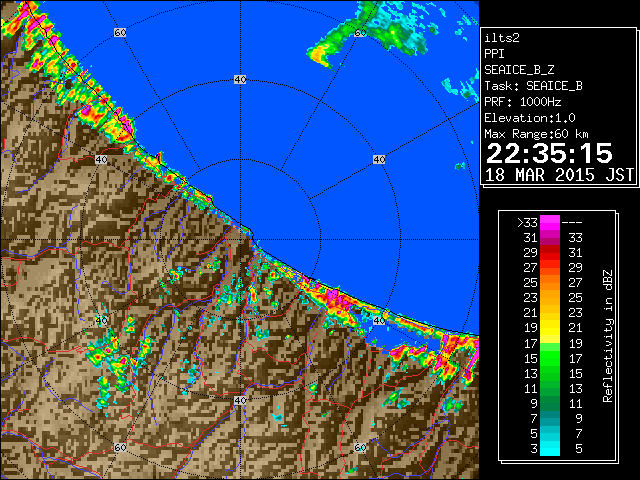Click the 'Elevation:1.0' line

coord(530,118)
